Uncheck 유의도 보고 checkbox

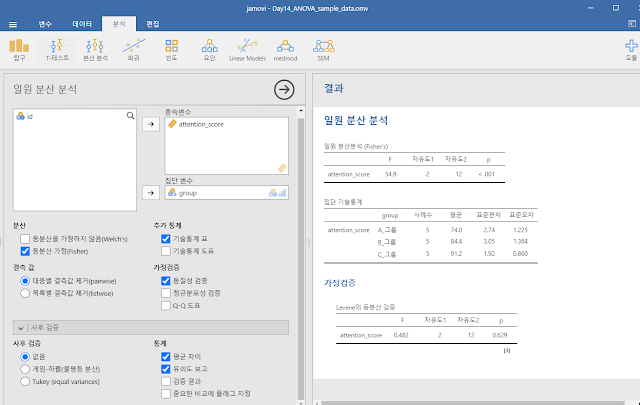point(166,369)
